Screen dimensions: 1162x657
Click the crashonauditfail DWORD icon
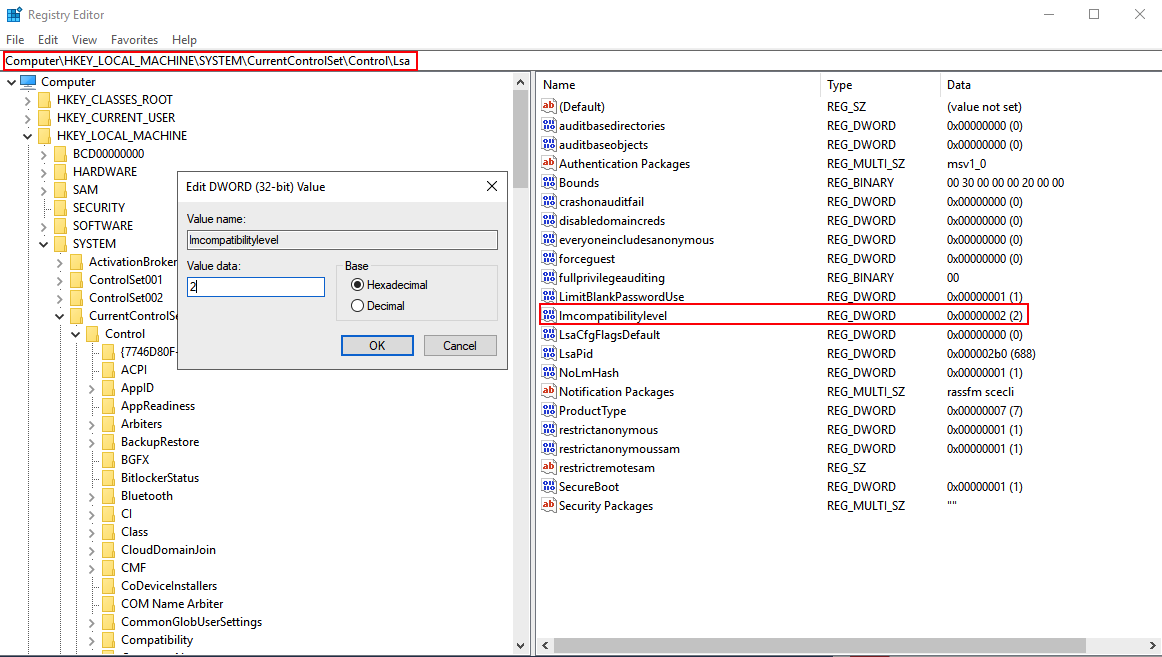click(548, 201)
